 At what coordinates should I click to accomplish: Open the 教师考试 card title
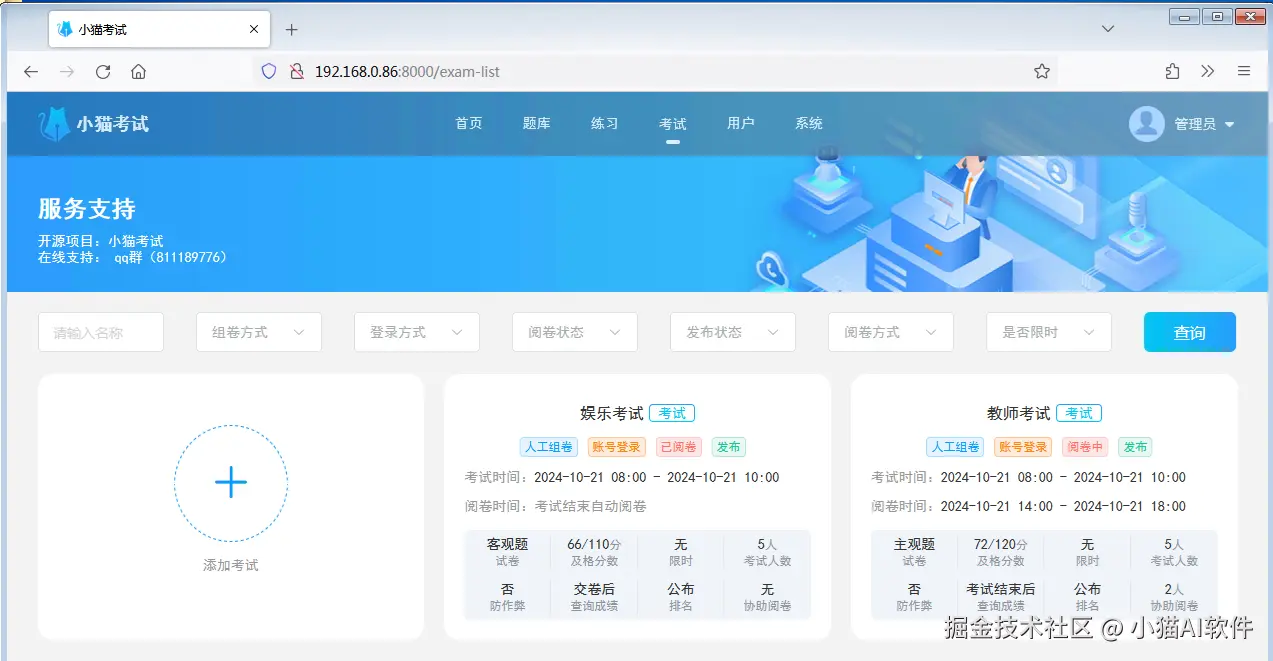[1018, 413]
